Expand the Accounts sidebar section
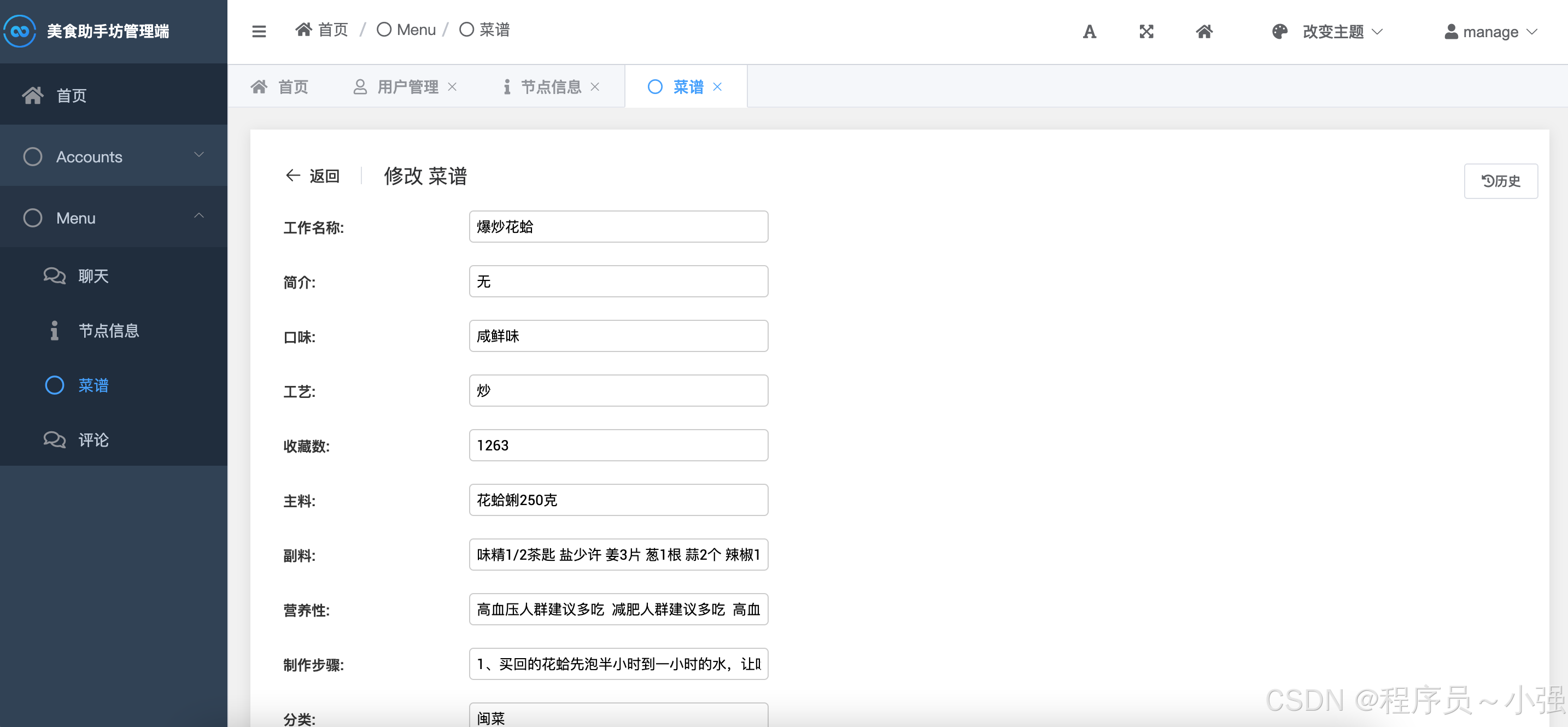 [113, 156]
